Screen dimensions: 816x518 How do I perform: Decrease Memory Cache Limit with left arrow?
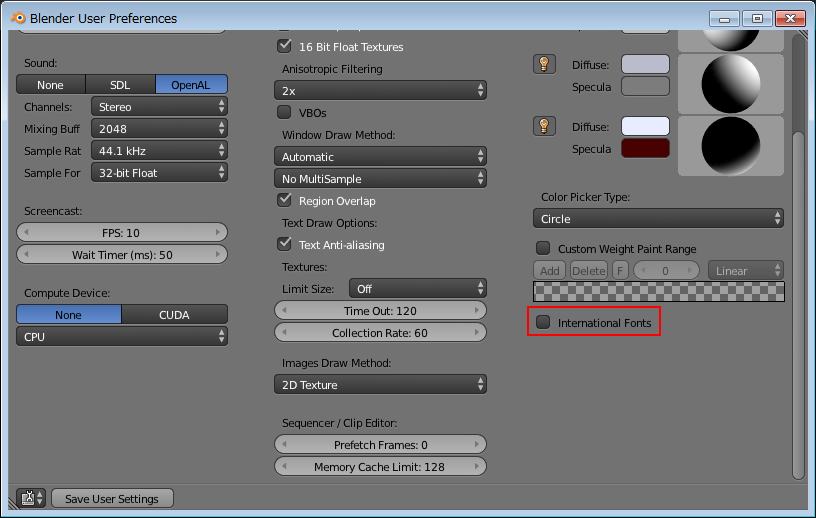[x=284, y=466]
